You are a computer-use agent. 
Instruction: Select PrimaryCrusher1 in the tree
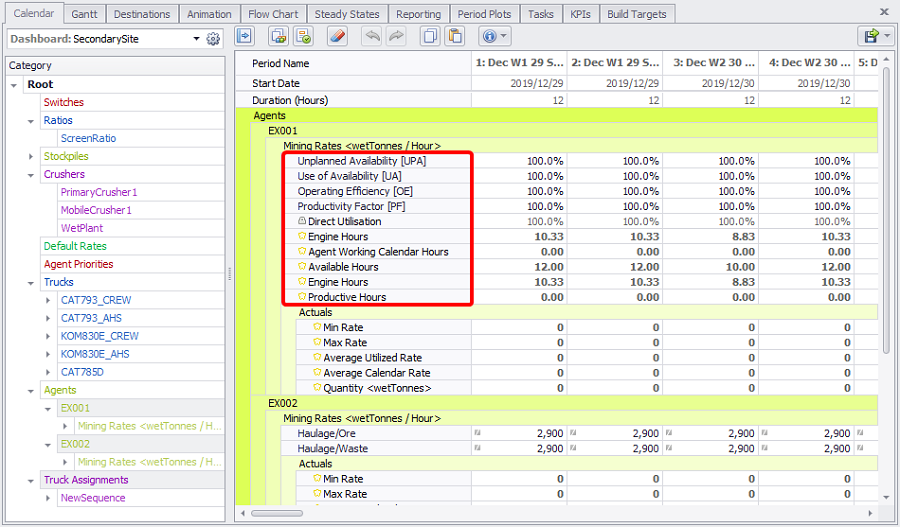(98, 192)
